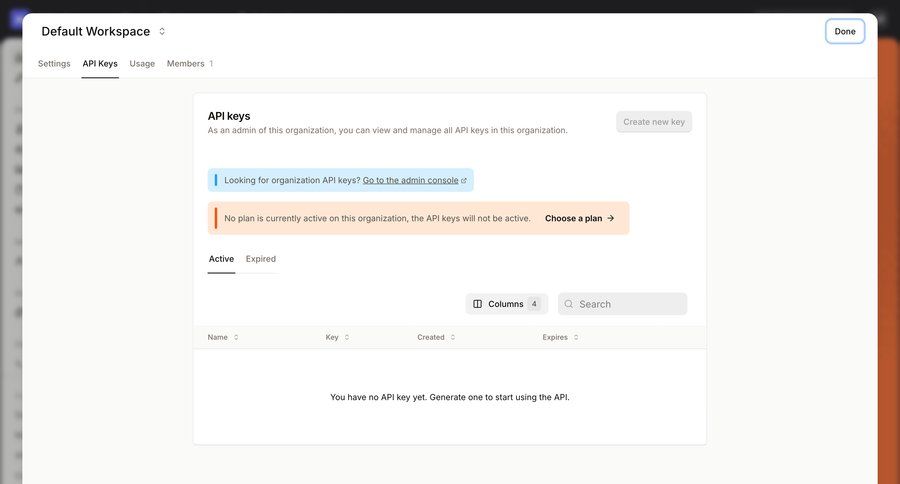Sort by the Created column
Screen dimensions: 900x484
[x=436, y=337]
